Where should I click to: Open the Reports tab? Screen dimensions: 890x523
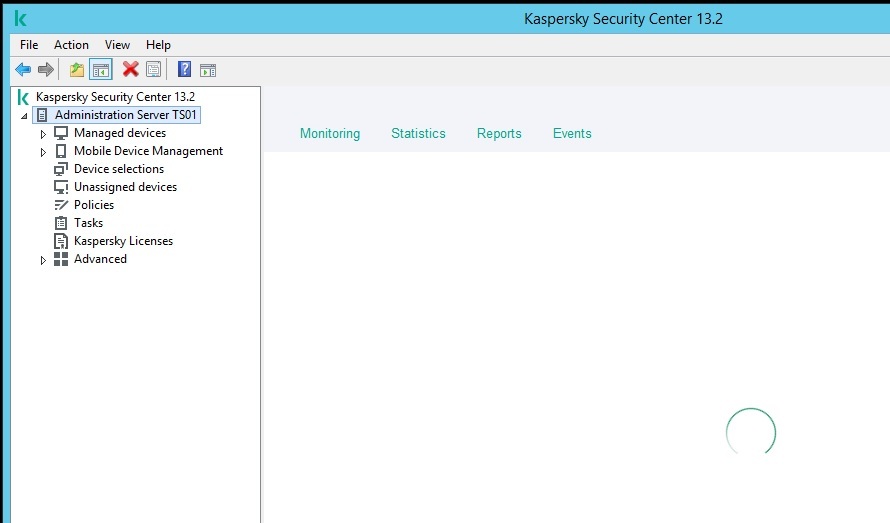[x=499, y=133]
